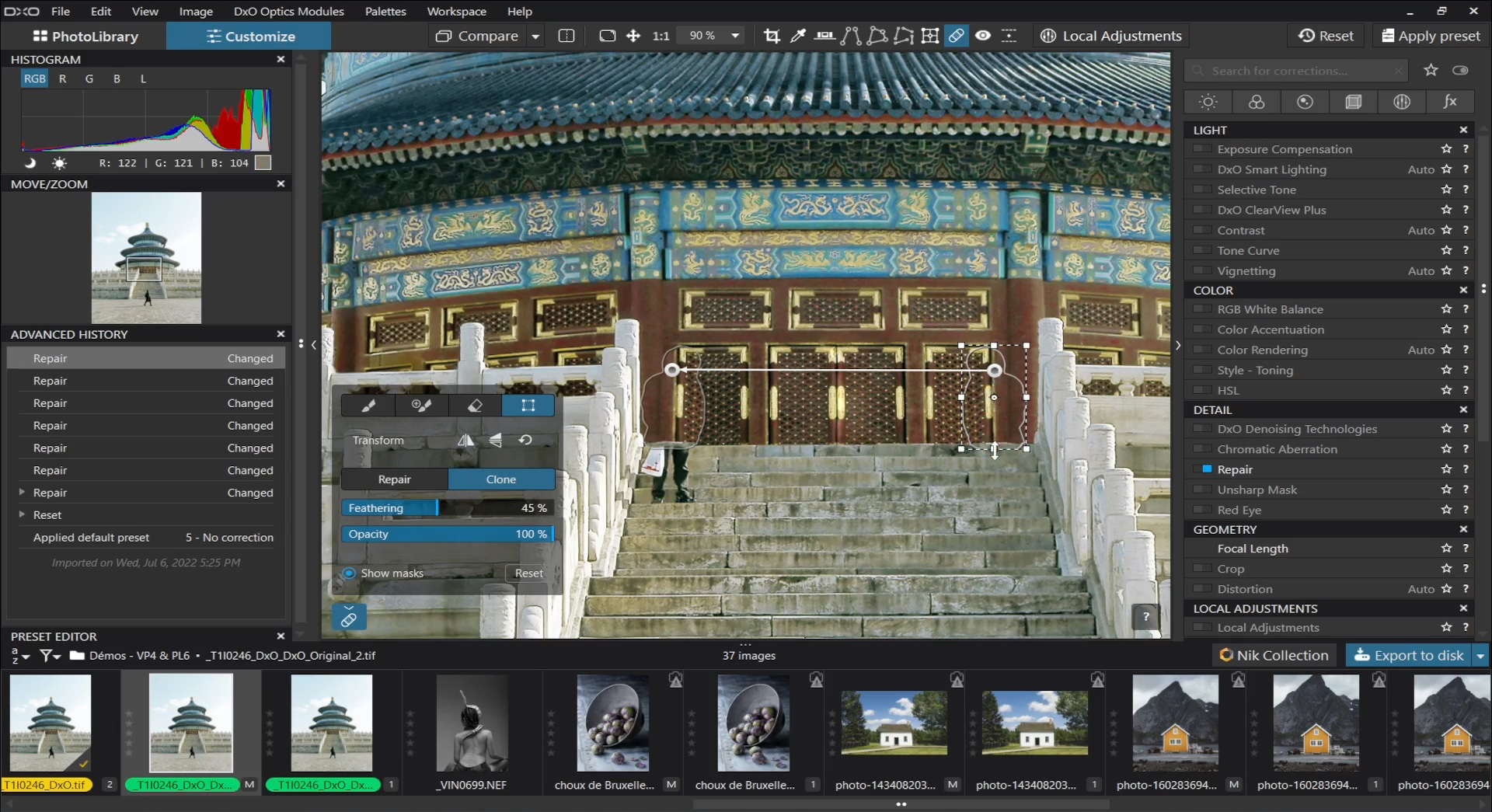
Task: Enable Exposure Compensation correction
Action: coord(1202,148)
